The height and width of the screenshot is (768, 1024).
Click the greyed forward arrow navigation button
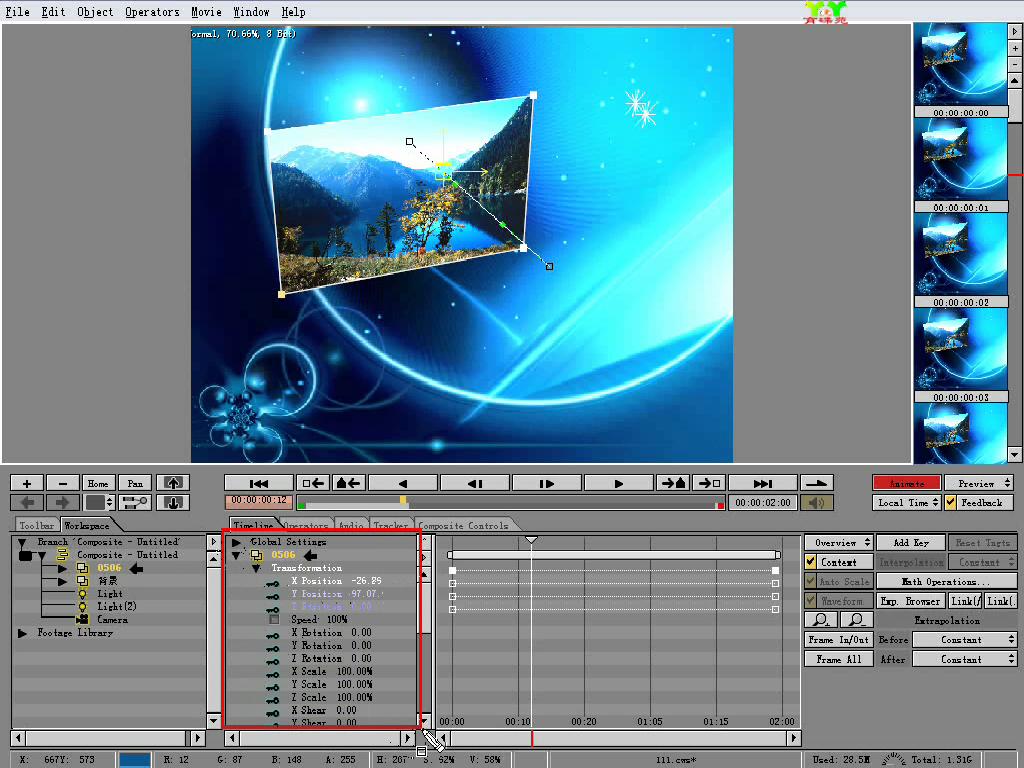(x=63, y=502)
